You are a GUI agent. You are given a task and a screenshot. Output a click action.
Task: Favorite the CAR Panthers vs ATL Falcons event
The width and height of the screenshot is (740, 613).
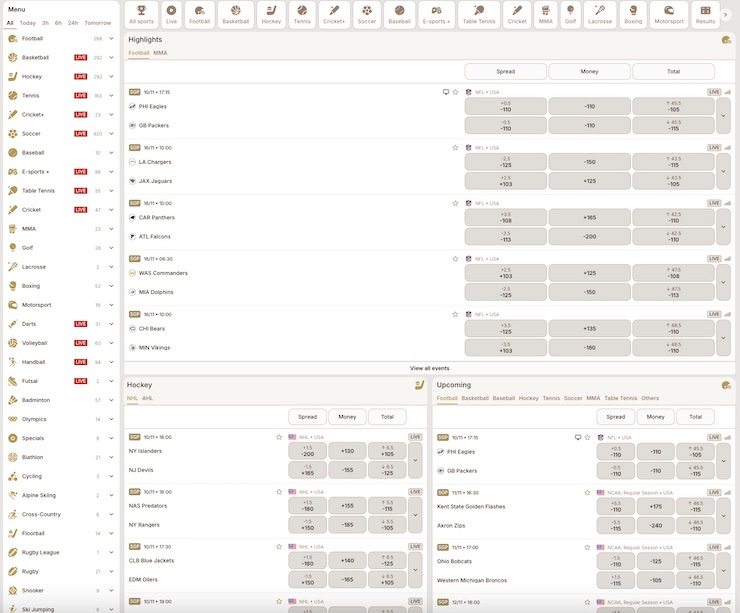click(455, 203)
